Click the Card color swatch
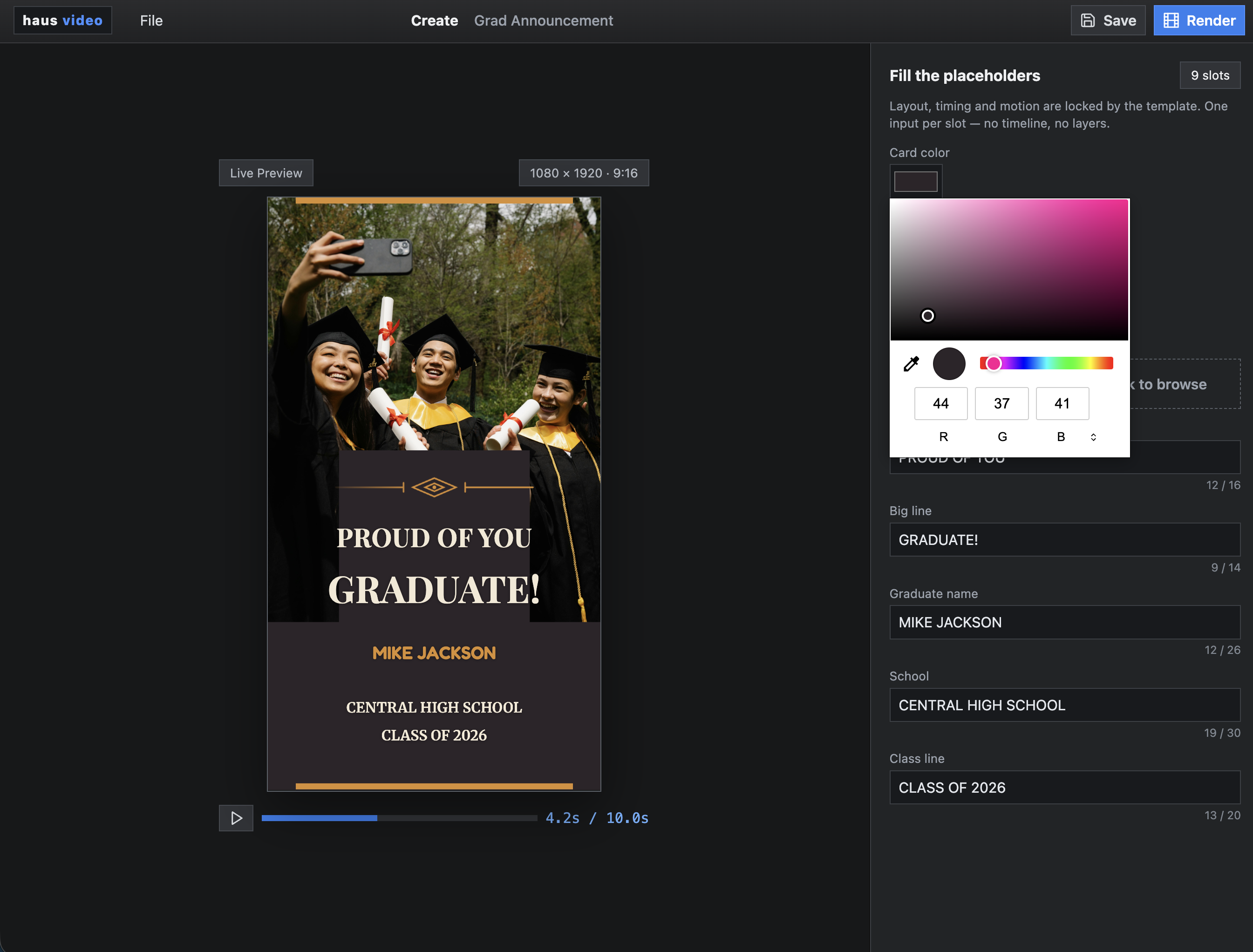 tap(915, 181)
